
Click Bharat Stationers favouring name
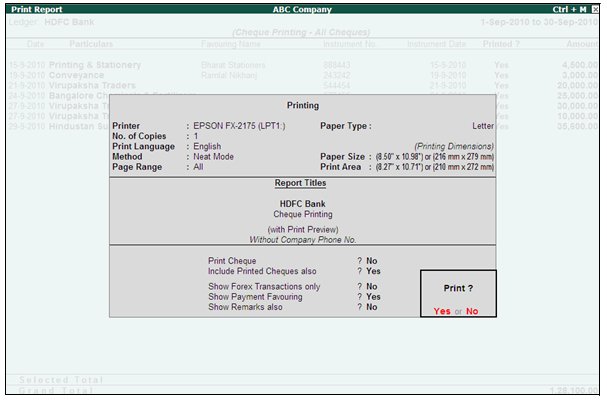[x=233, y=65]
